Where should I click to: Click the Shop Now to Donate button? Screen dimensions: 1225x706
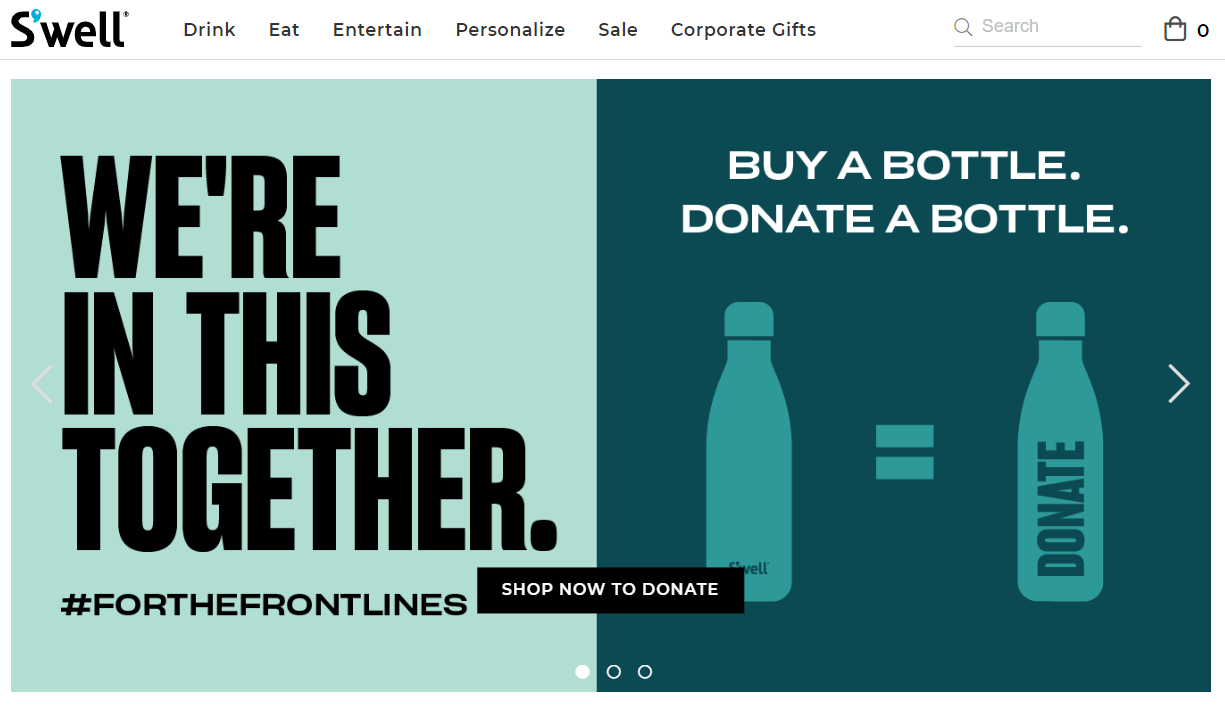click(x=610, y=590)
